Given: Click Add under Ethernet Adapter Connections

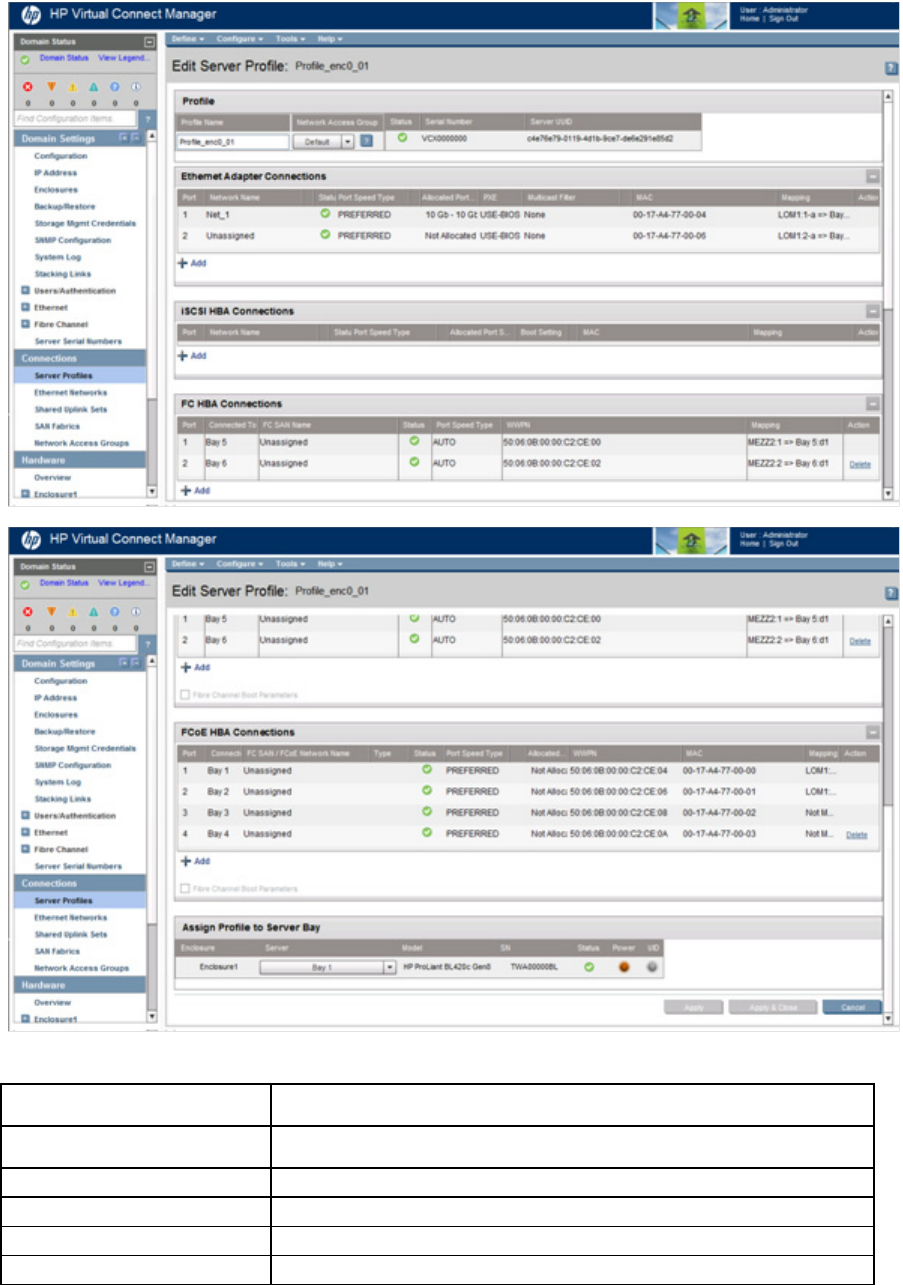Looking at the screenshot, I should (x=193, y=263).
